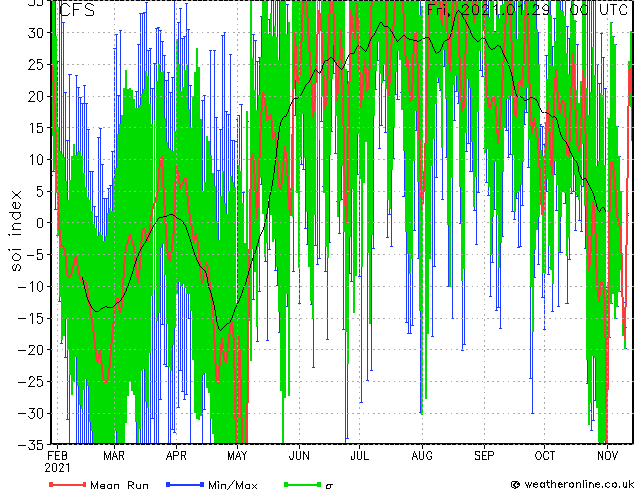This screenshot has height=490, width=634.
Task: Click the 'soi index' axis title
Action: click(x=15, y=231)
